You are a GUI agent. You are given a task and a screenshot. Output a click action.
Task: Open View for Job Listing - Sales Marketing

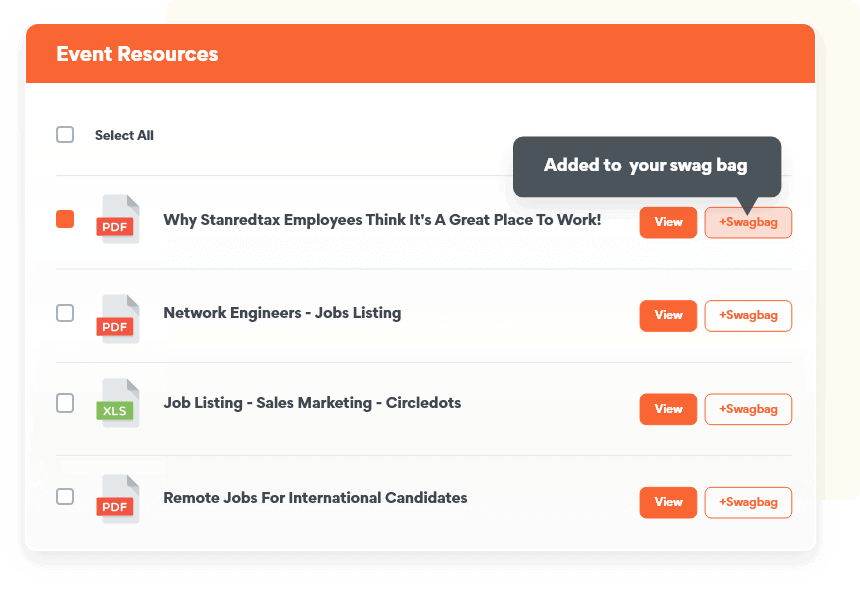[668, 409]
